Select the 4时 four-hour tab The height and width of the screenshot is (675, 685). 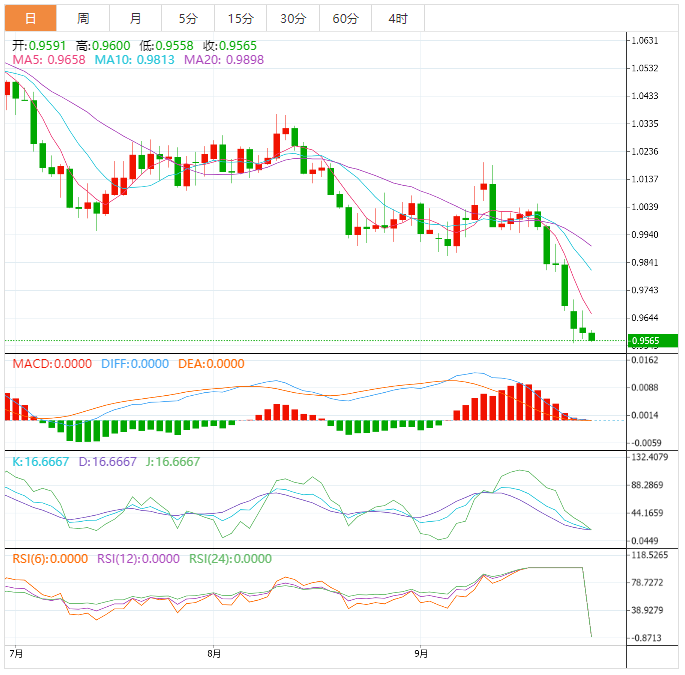398,18
